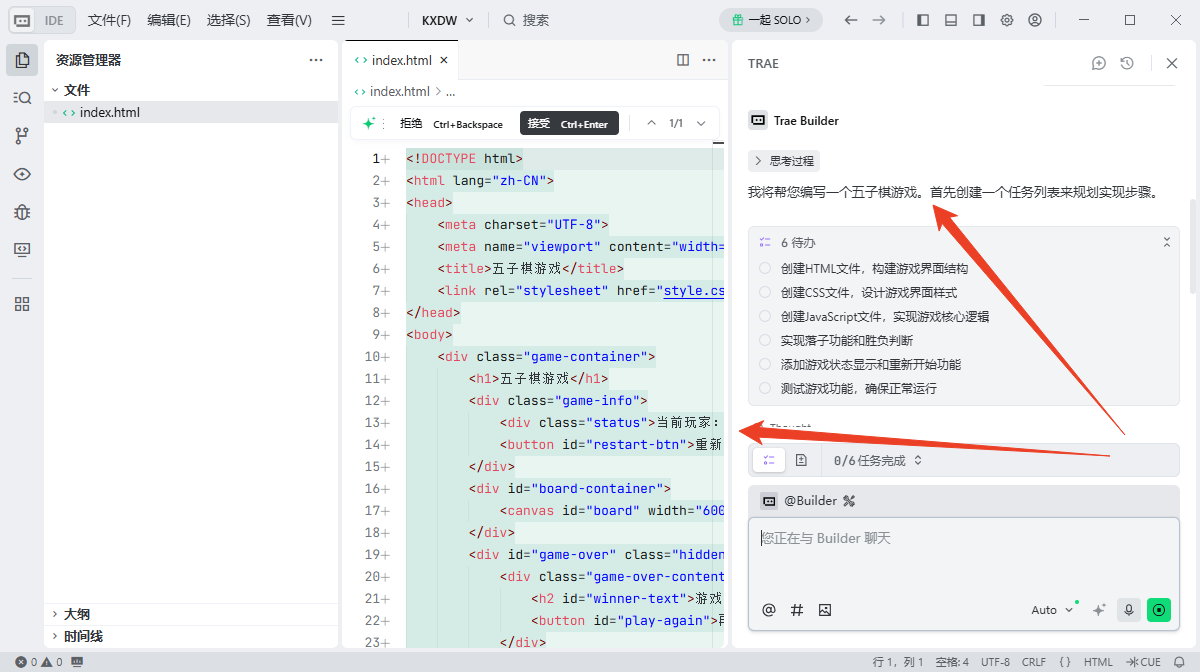Check off the 创建HTML文件 task item
1200x672 pixels.
763,267
